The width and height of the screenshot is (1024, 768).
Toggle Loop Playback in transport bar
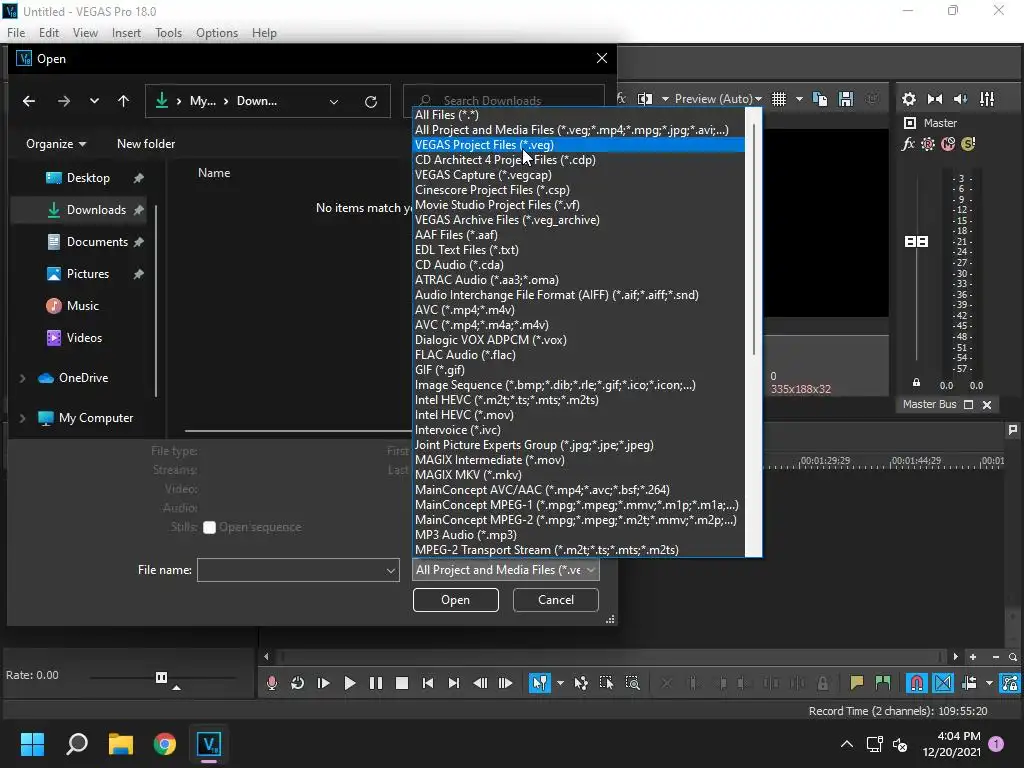coord(298,683)
